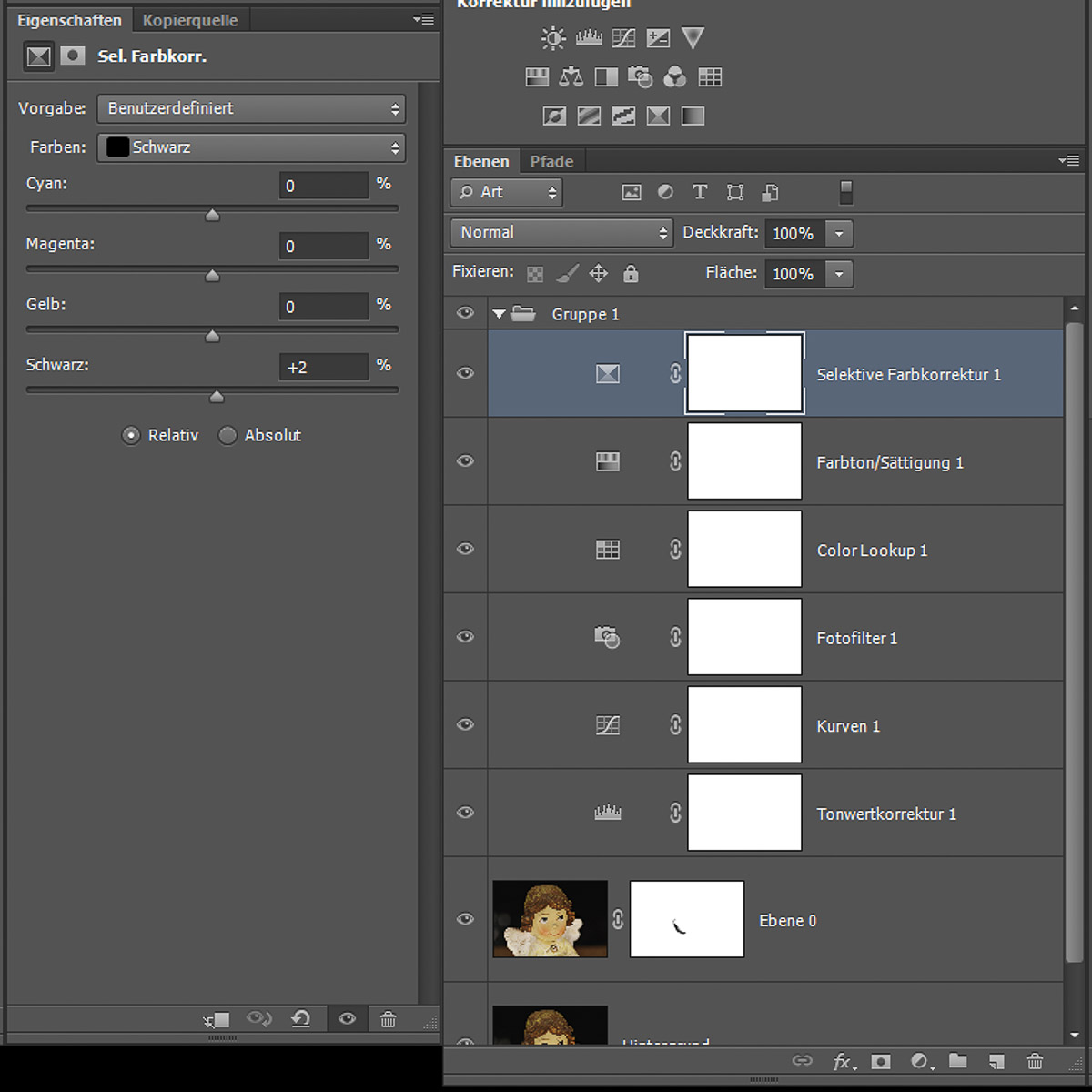Image resolution: width=1092 pixels, height=1092 pixels.
Task: Switch to the Kopierquelle tab
Action: (x=190, y=20)
